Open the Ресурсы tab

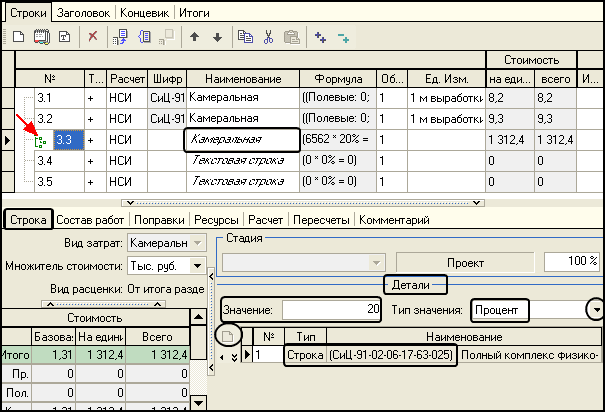point(213,219)
